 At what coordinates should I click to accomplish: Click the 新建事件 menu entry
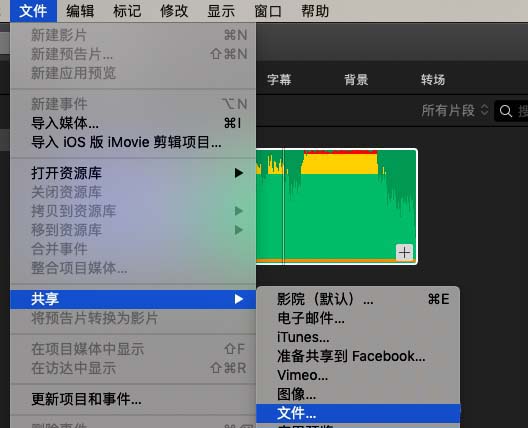(133, 104)
